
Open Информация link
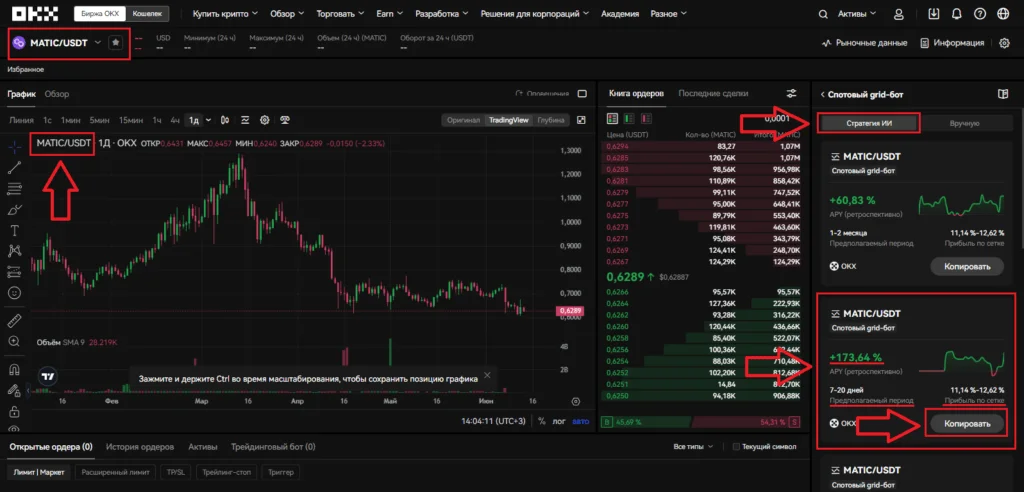952,43
